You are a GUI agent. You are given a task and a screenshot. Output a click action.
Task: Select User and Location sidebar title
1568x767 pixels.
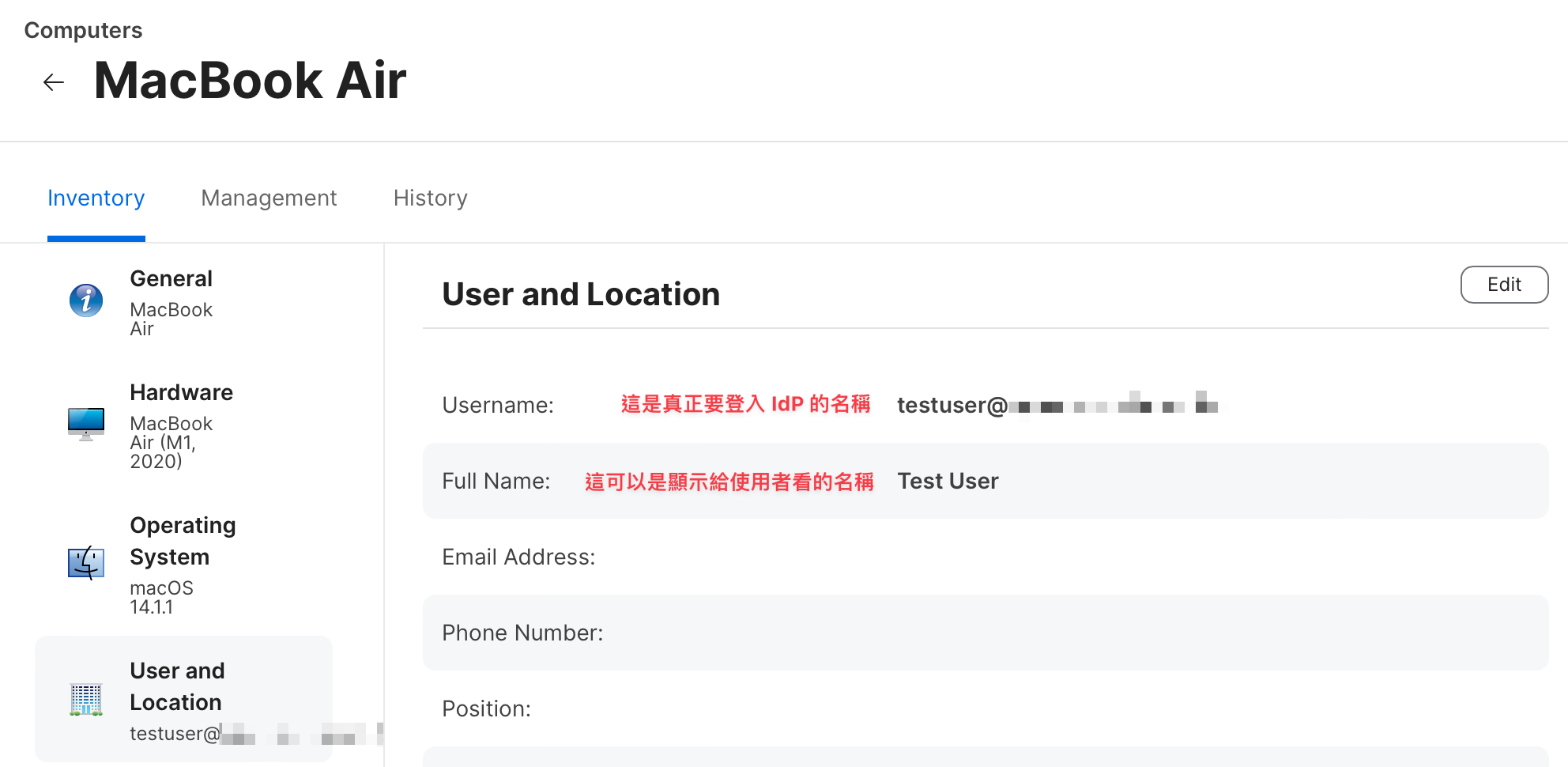point(176,686)
